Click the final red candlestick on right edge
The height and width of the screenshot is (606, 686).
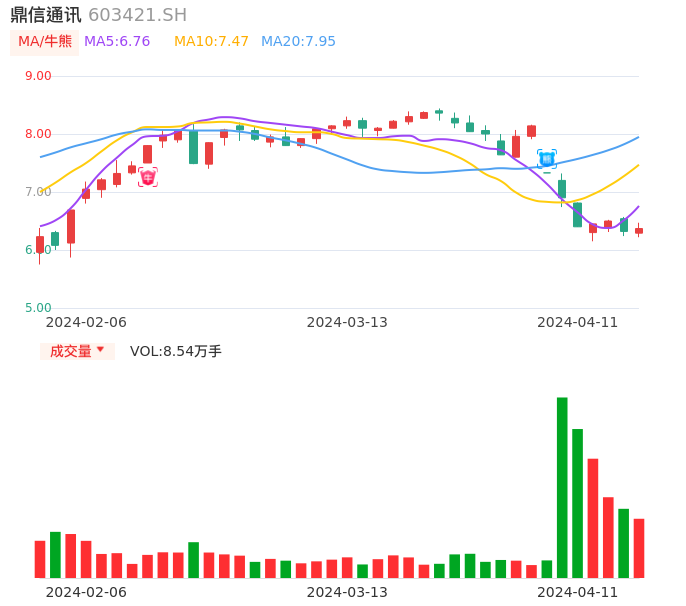639,231
